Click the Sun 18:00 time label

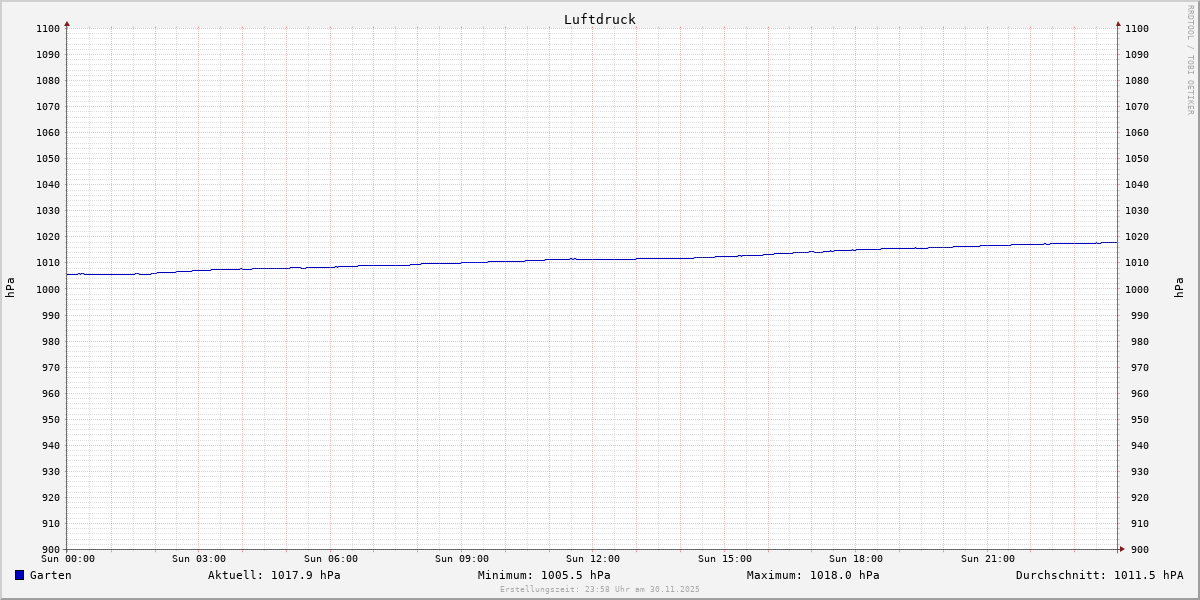(856, 559)
